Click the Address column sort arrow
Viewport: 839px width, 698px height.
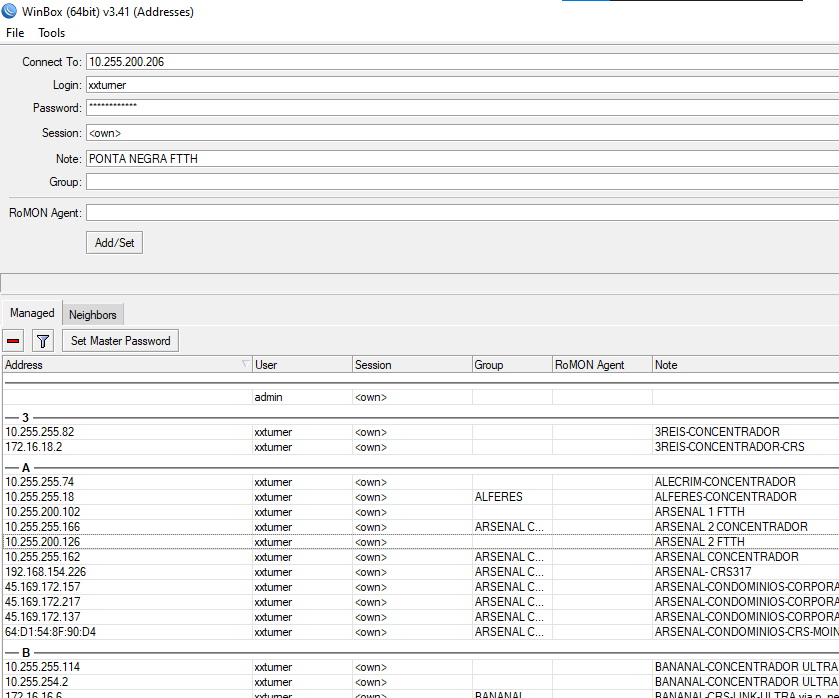[246, 364]
